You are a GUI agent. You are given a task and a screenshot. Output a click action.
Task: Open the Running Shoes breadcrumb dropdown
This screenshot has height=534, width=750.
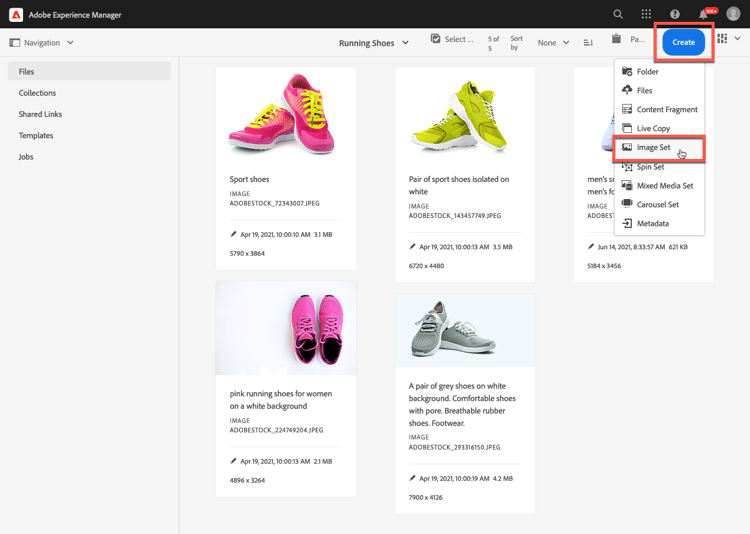[374, 43]
